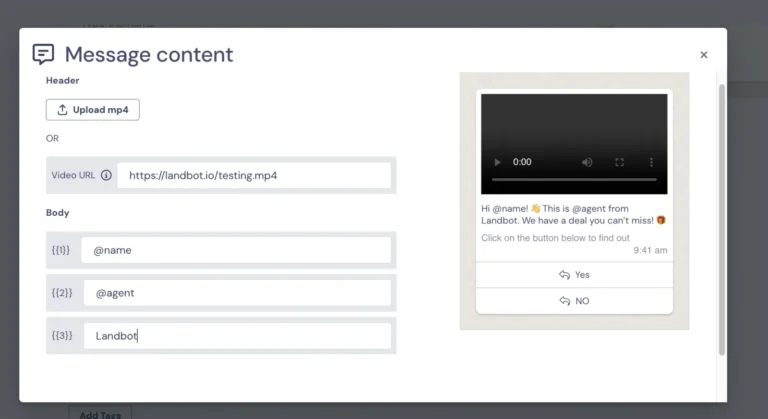Click the Upload mp4 button
The width and height of the screenshot is (768, 419).
(x=93, y=110)
